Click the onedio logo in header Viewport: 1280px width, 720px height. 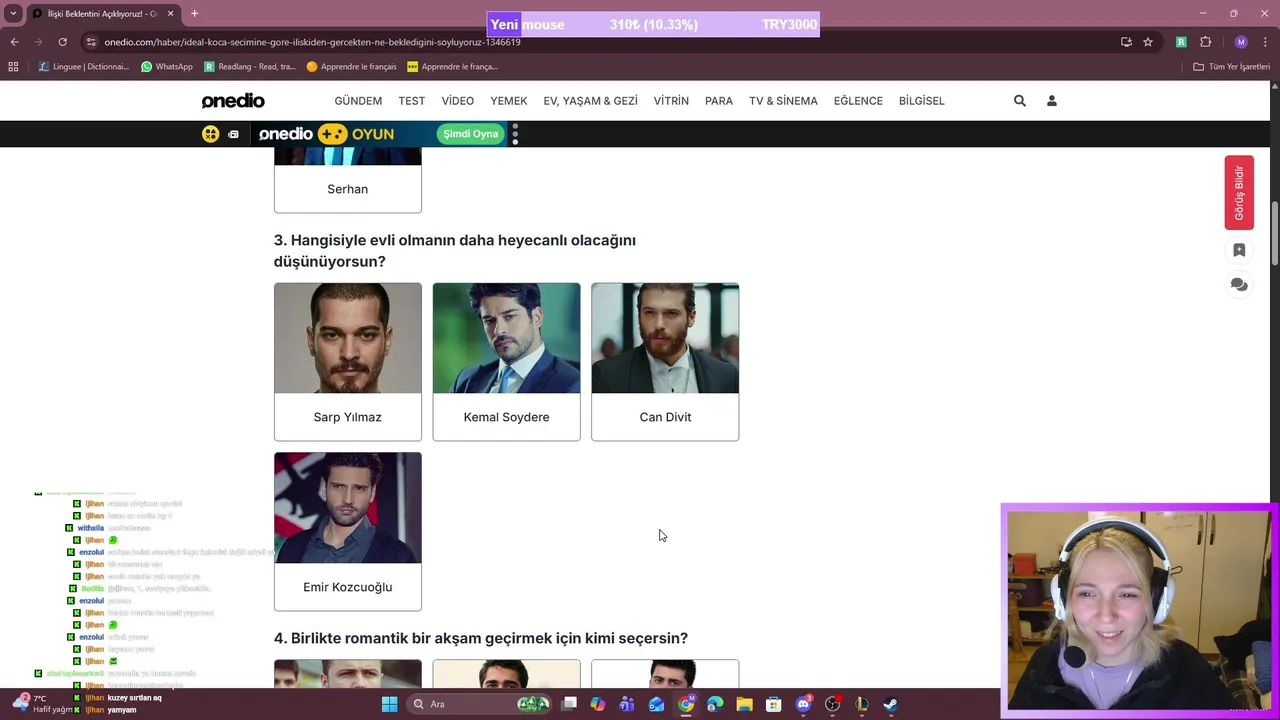pyautogui.click(x=233, y=101)
